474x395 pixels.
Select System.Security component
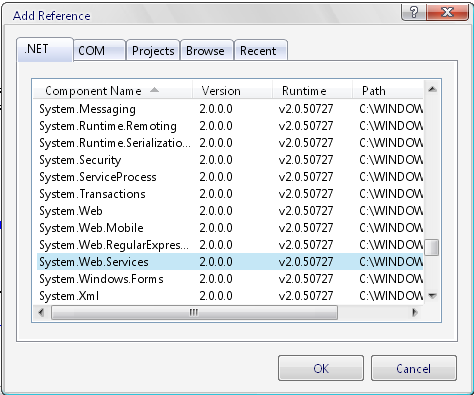(230, 160)
